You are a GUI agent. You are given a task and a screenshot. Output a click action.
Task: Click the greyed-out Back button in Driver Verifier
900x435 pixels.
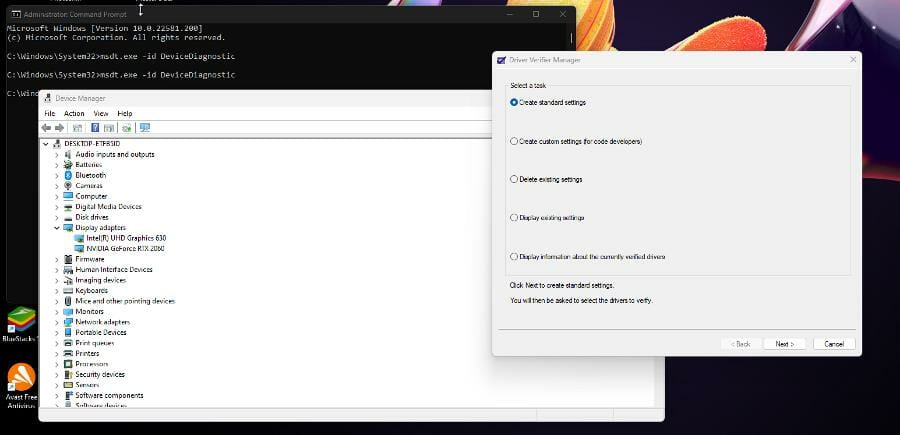pos(740,344)
